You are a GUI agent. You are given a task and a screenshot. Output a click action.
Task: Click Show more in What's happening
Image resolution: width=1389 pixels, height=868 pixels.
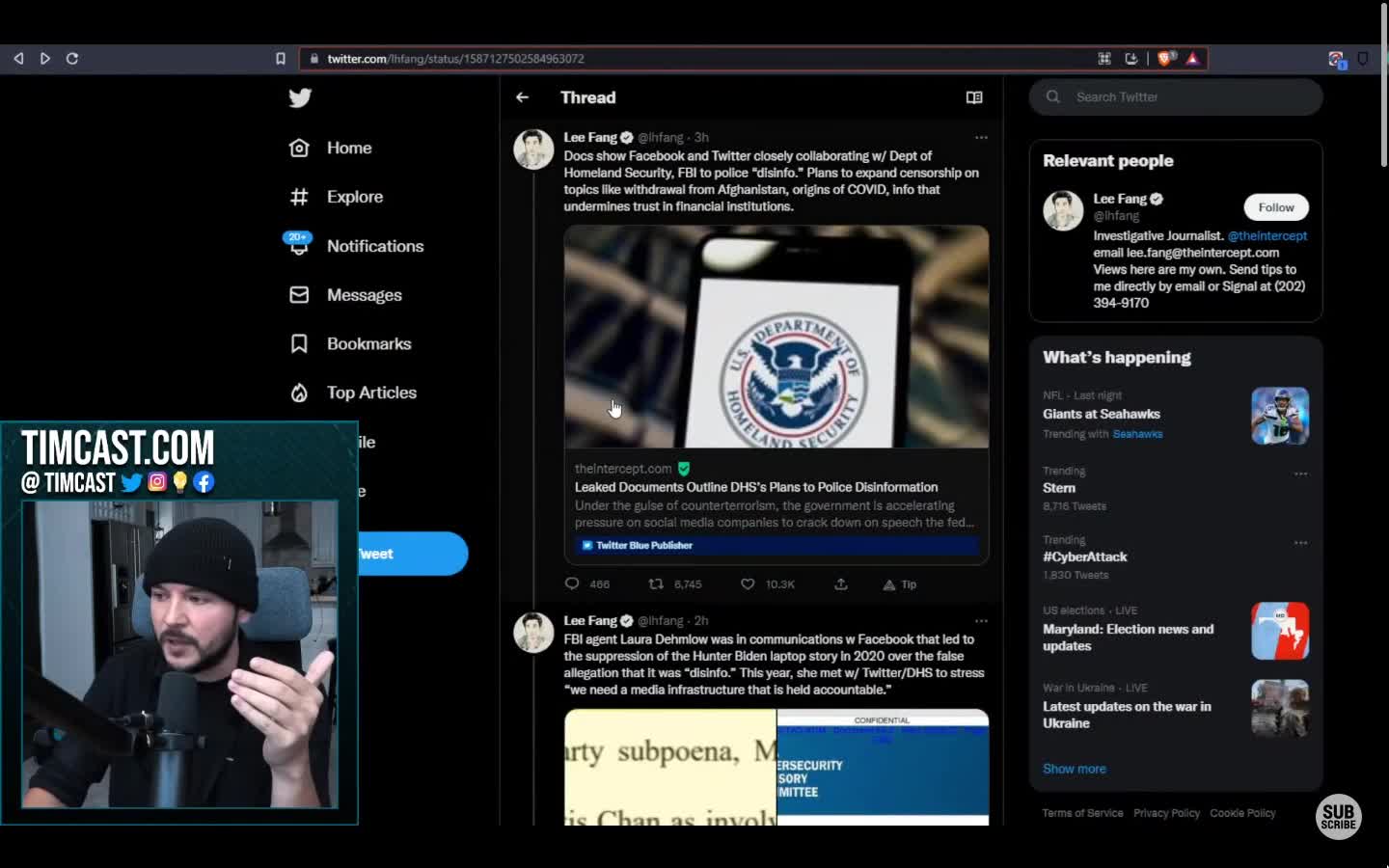(x=1074, y=769)
